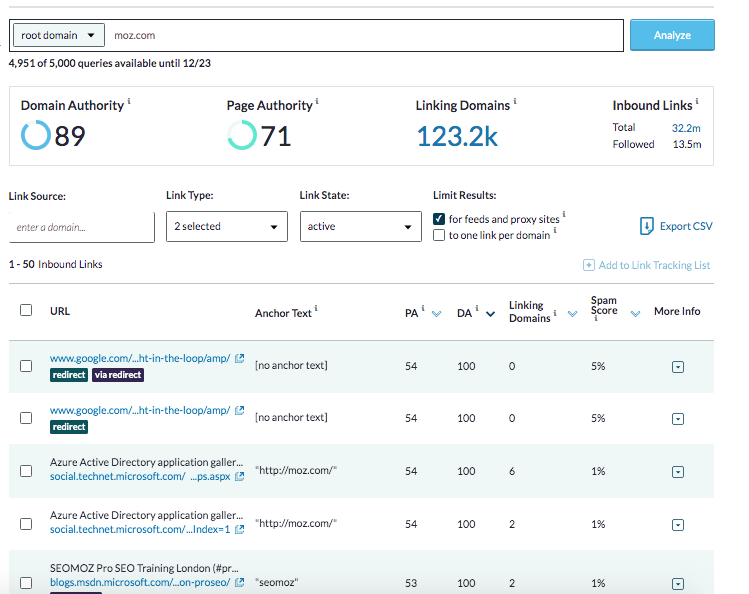Viewport: 749px width, 594px height.
Task: Expand More Info for technet ...Index=1 row
Action: pos(678,525)
